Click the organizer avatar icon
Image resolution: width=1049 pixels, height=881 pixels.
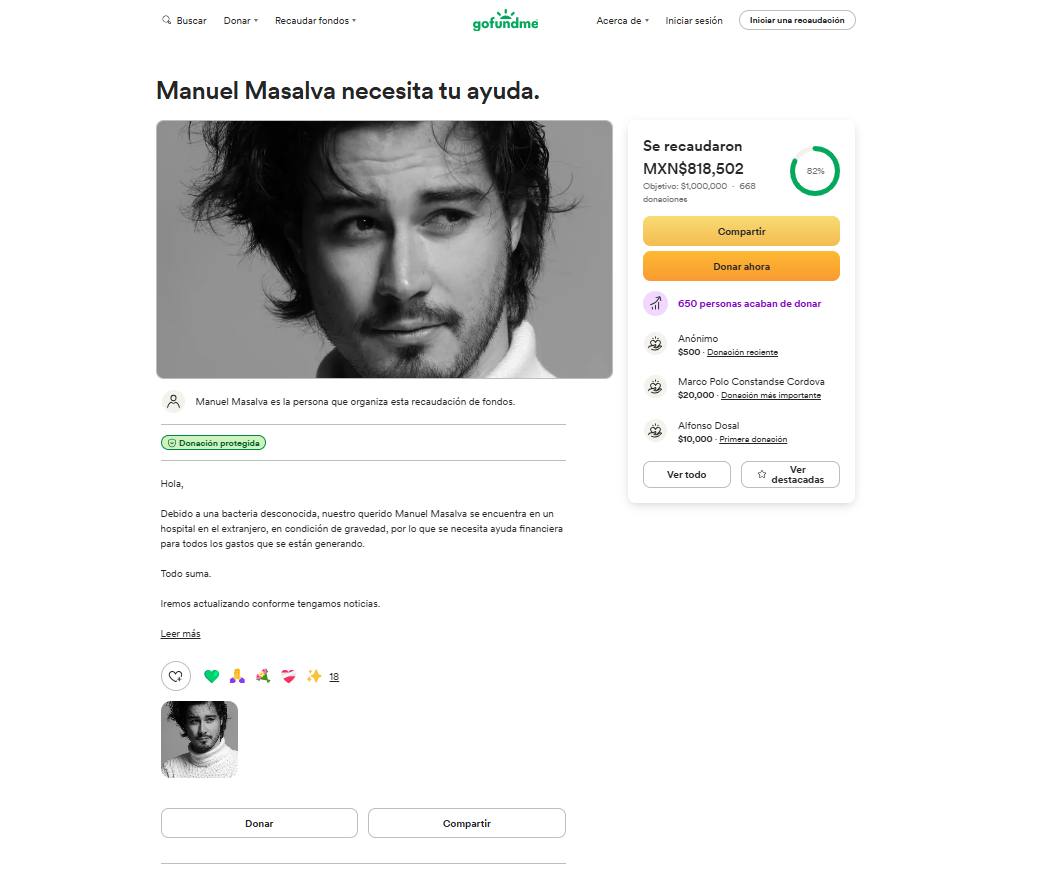(173, 401)
